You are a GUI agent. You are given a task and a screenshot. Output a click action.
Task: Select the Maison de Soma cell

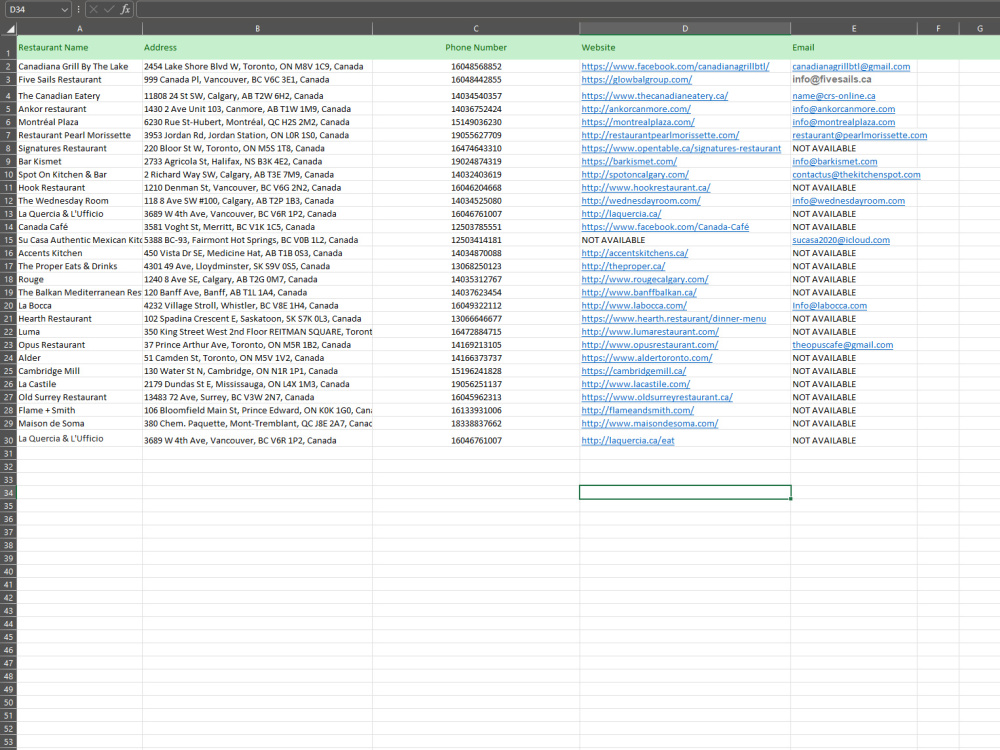tap(80, 423)
